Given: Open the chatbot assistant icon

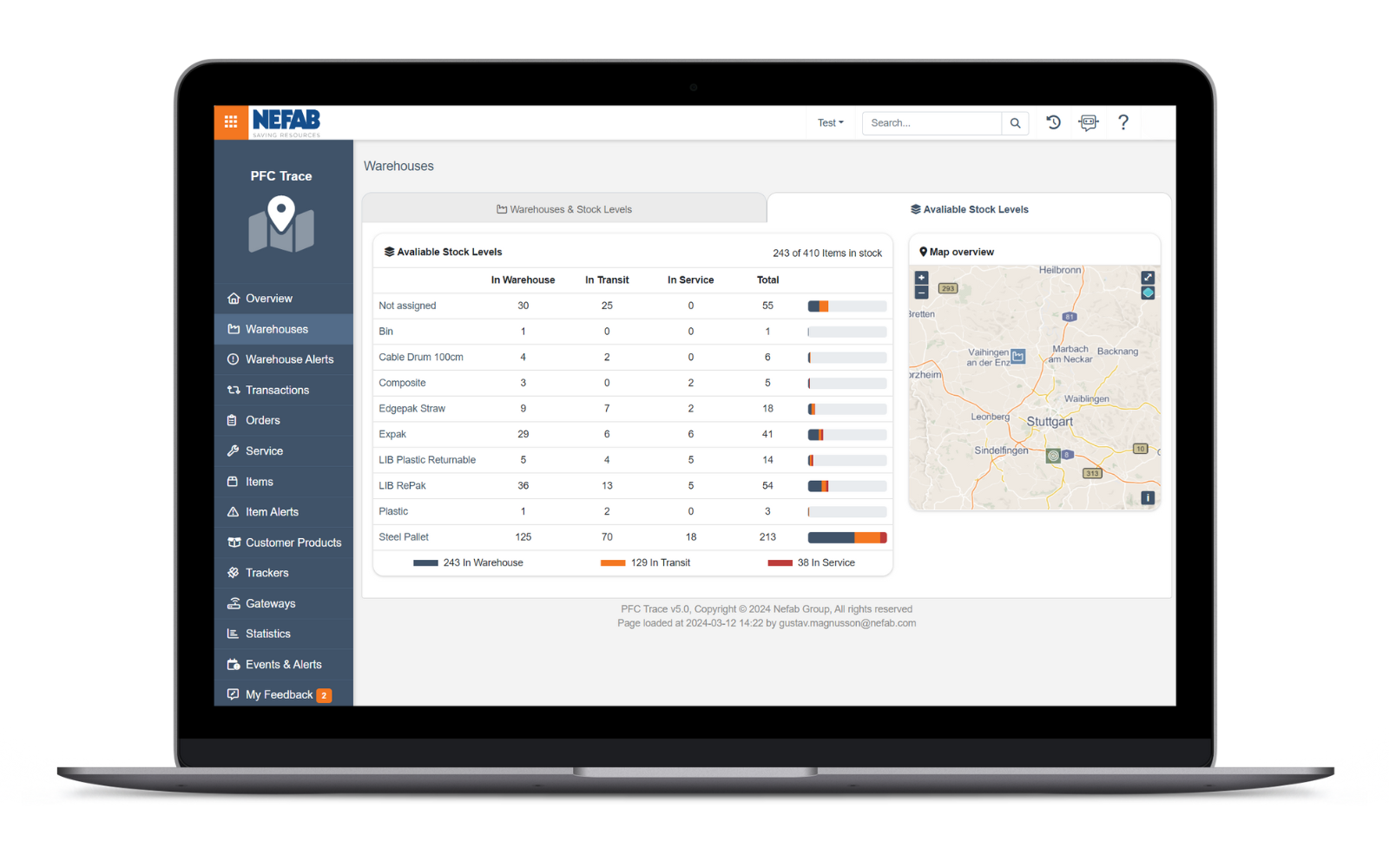Looking at the screenshot, I should [1088, 122].
